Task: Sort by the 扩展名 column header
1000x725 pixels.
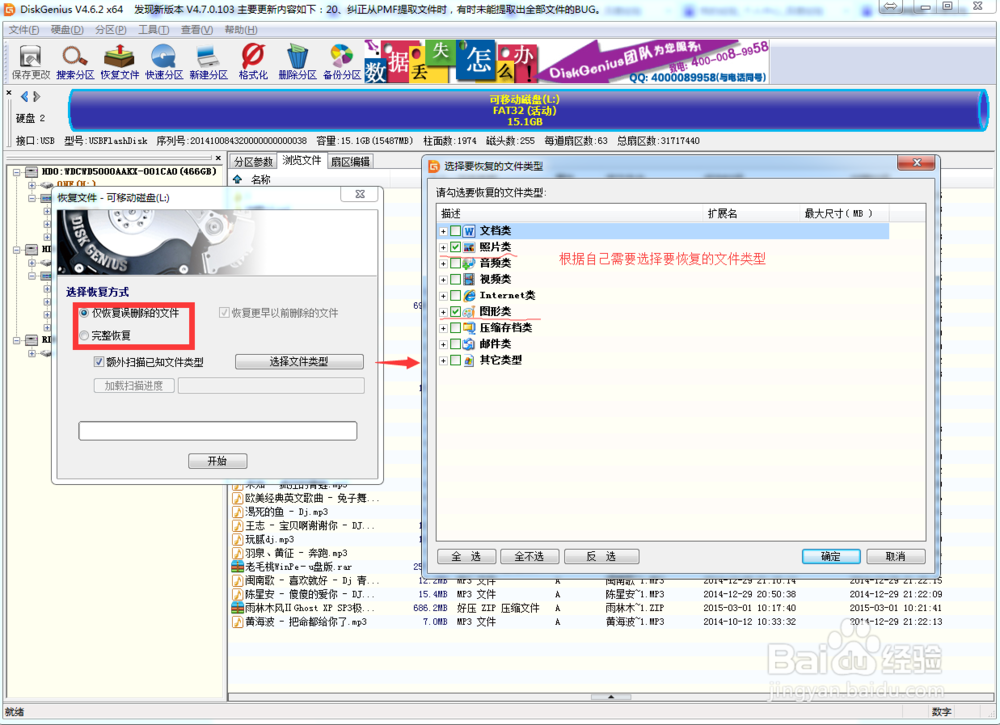Action: [x=751, y=213]
